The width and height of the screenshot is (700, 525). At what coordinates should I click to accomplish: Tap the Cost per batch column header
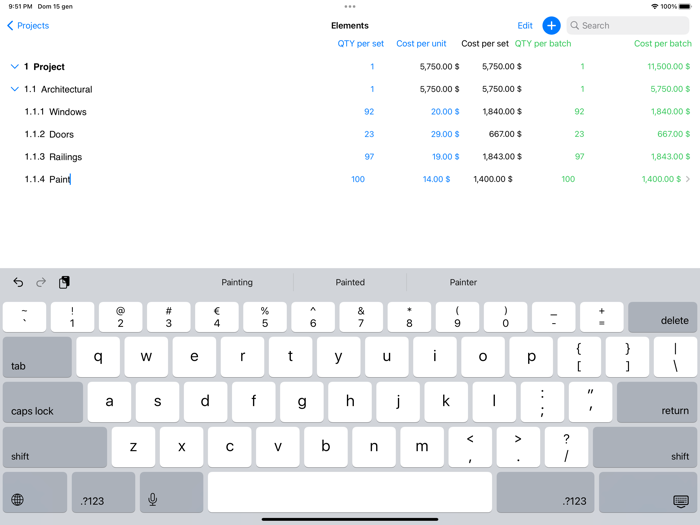pos(662,43)
